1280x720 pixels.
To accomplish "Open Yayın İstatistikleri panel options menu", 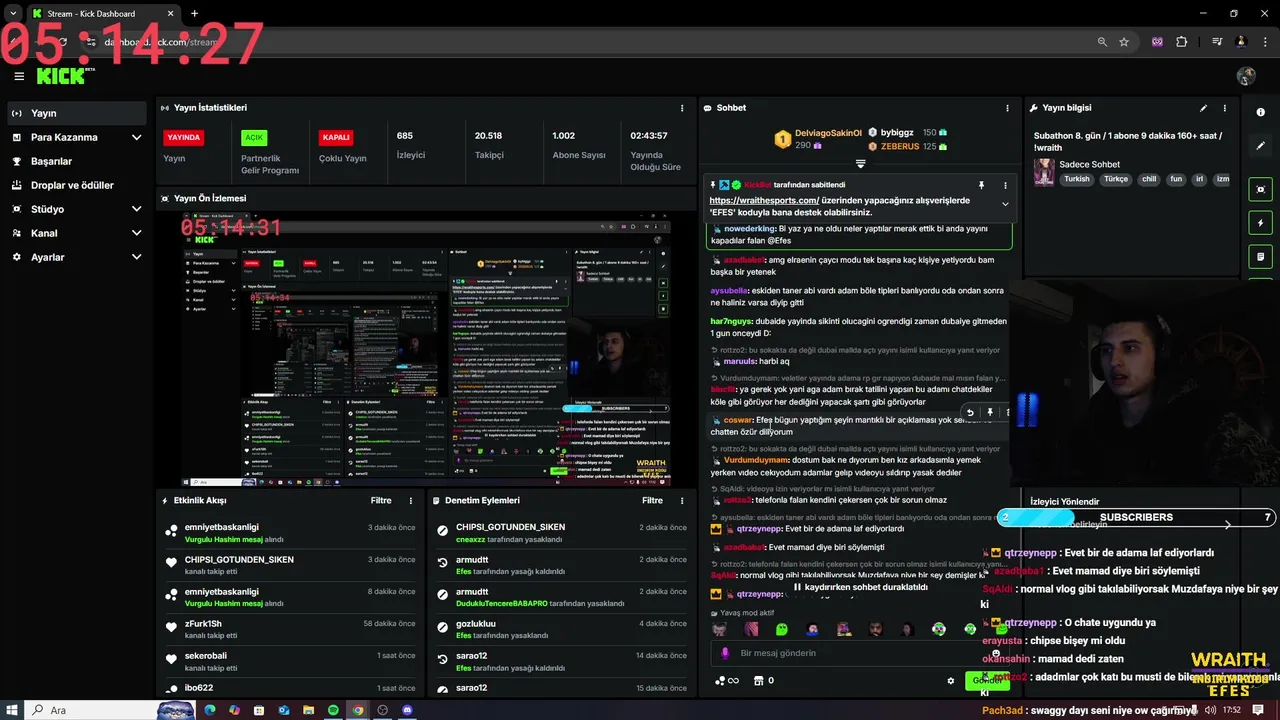I will pos(682,108).
